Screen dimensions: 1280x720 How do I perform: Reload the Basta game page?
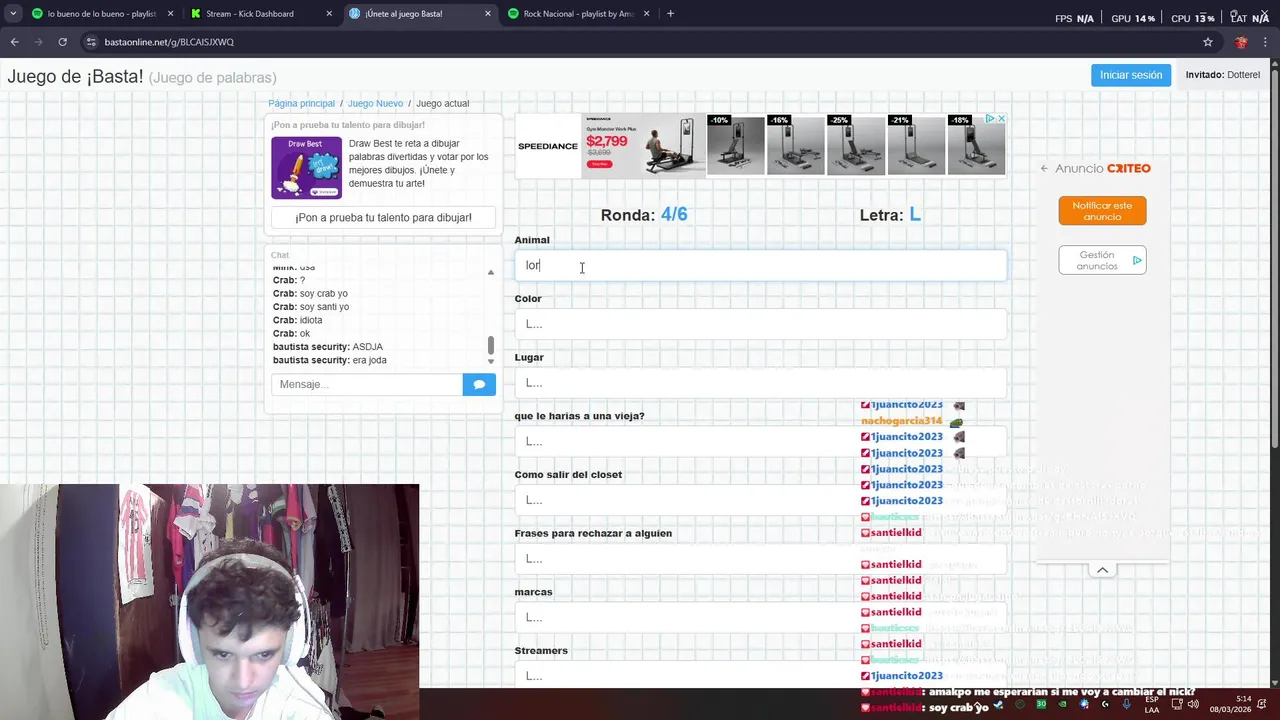[x=62, y=42]
